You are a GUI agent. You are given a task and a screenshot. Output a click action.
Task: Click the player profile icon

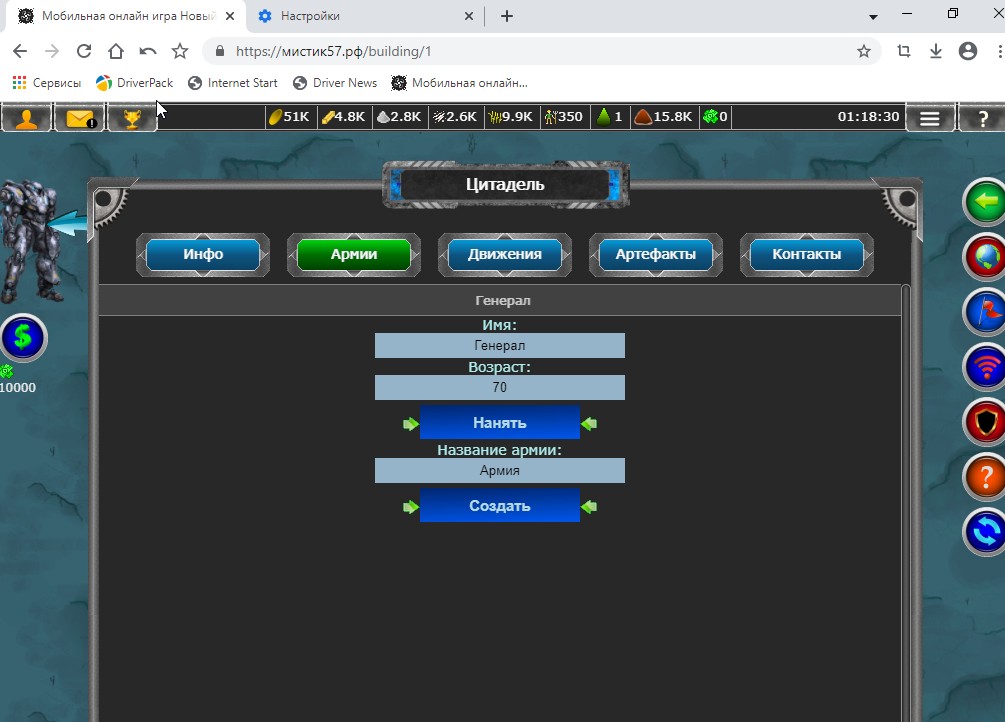(27, 118)
